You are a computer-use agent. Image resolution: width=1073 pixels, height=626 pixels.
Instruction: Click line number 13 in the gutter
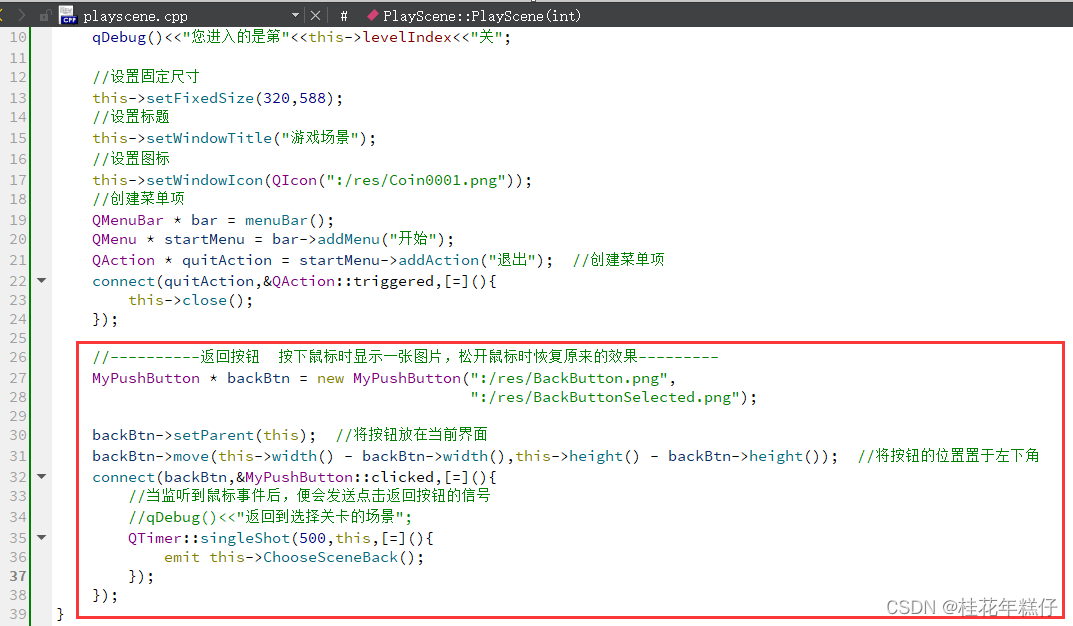coord(18,98)
